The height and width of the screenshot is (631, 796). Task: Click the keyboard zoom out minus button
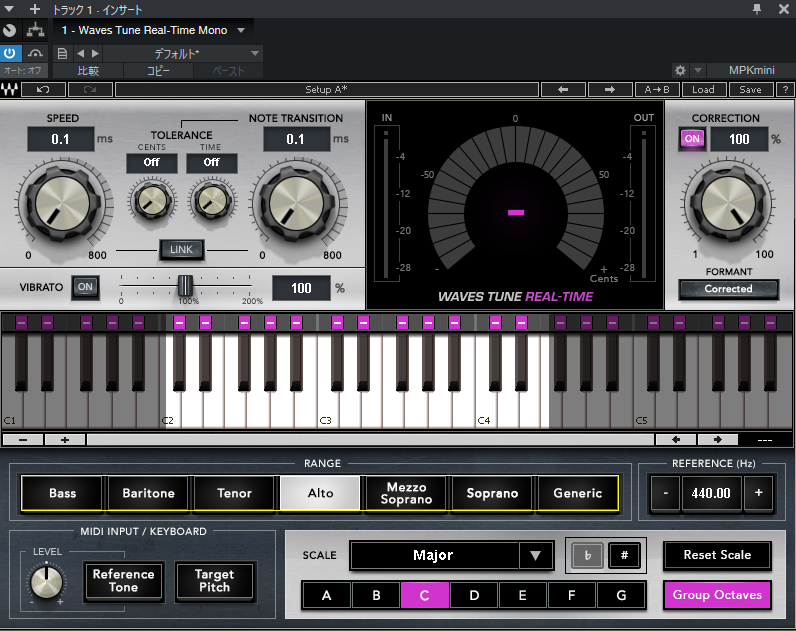click(x=23, y=440)
